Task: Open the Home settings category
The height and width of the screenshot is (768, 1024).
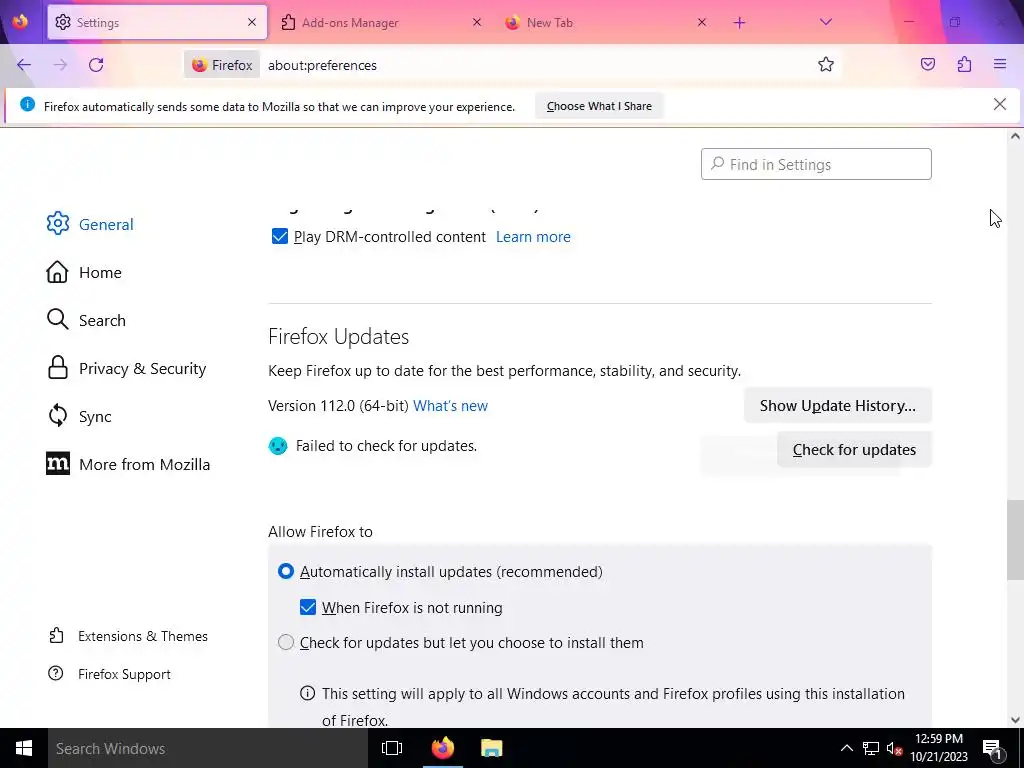Action: (84, 272)
